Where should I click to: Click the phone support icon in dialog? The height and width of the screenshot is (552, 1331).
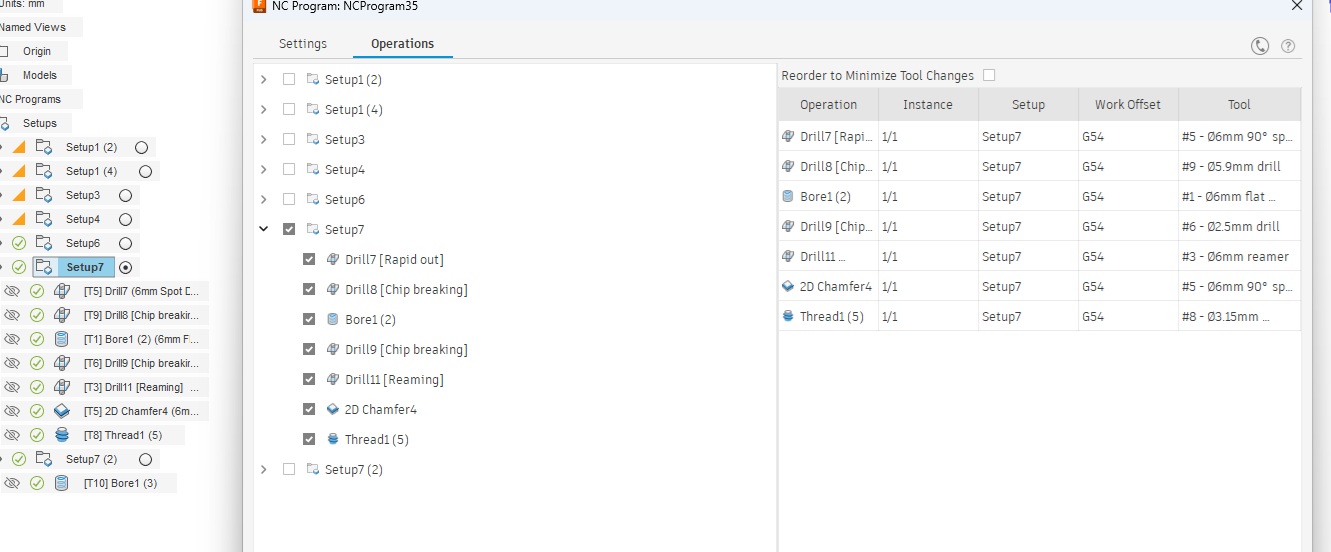[x=1260, y=46]
